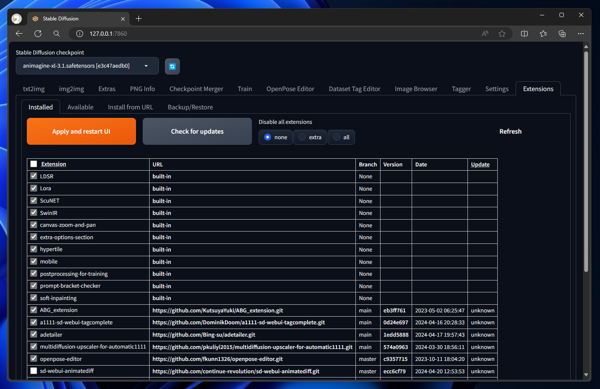
Task: Click the 'master' branch cell for openpose-editor
Action: tap(368, 359)
